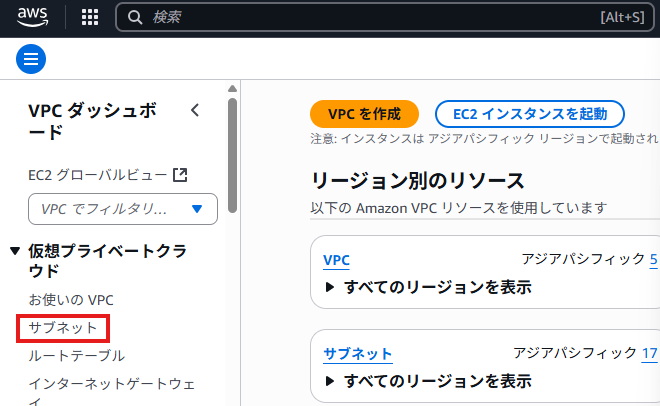Collapse the 仮想プライベートクラウド section triangle
The image size is (660, 406).
15,251
